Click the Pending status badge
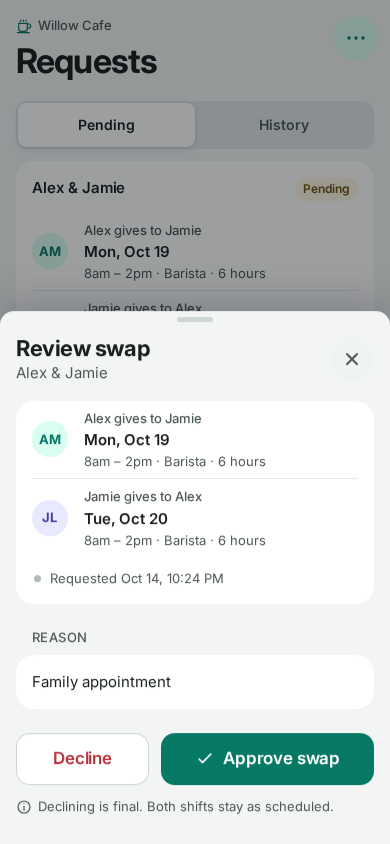The width and height of the screenshot is (390, 844). coord(326,189)
